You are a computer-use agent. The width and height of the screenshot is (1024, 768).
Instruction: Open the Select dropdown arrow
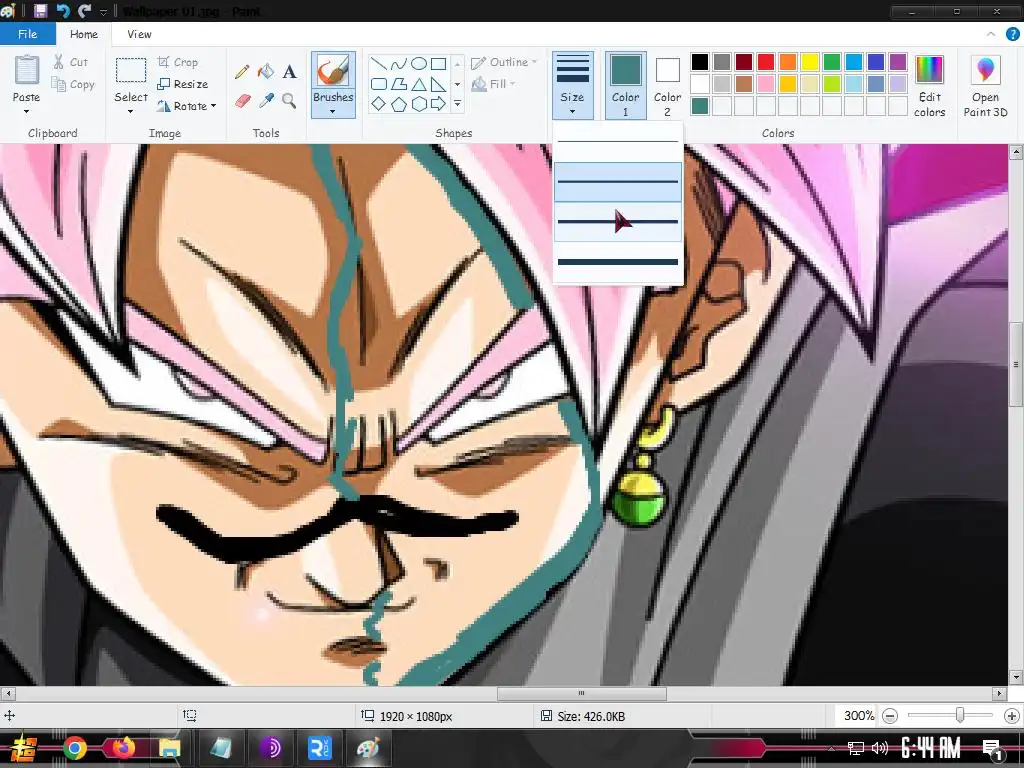pyautogui.click(x=131, y=112)
